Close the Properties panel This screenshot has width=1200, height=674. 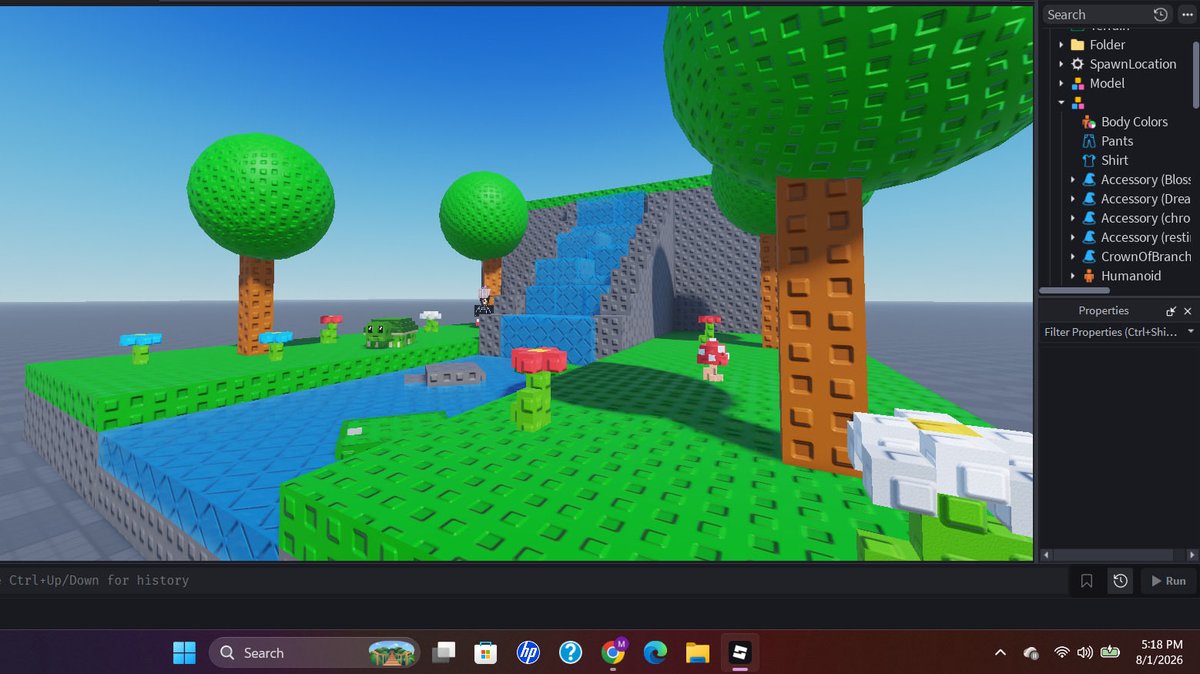[x=1188, y=311]
